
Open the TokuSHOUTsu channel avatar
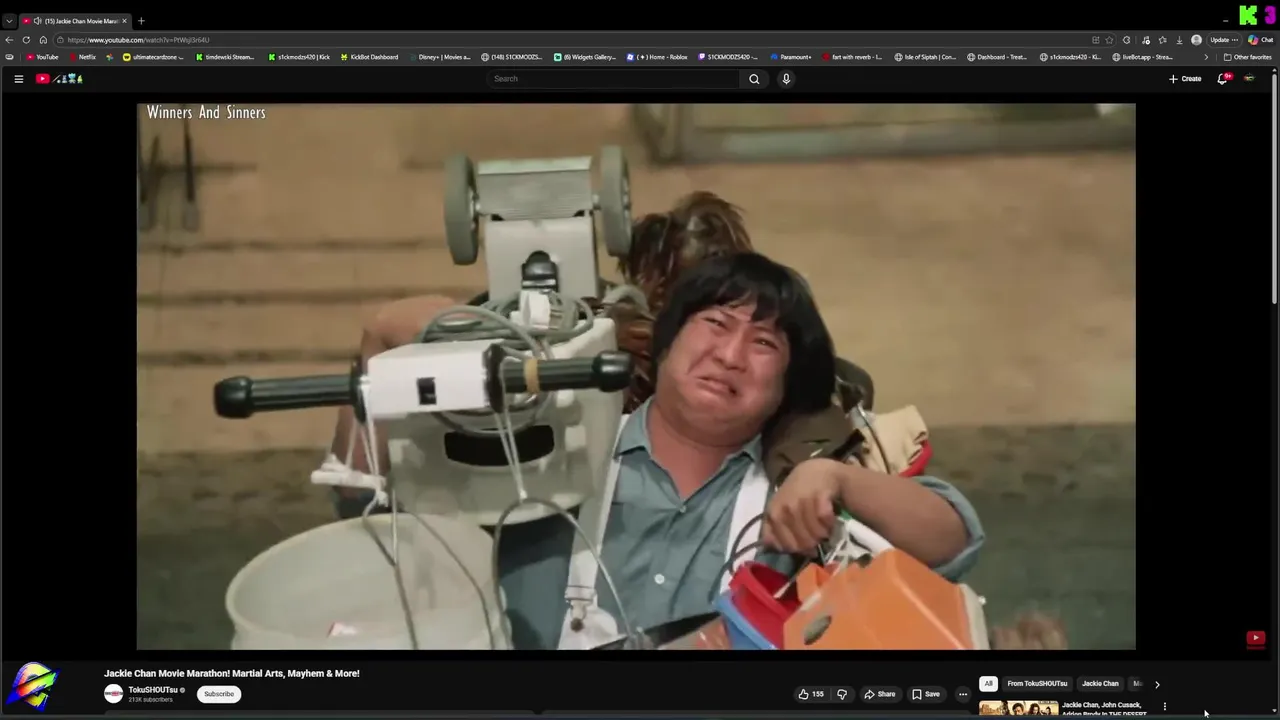coord(114,693)
